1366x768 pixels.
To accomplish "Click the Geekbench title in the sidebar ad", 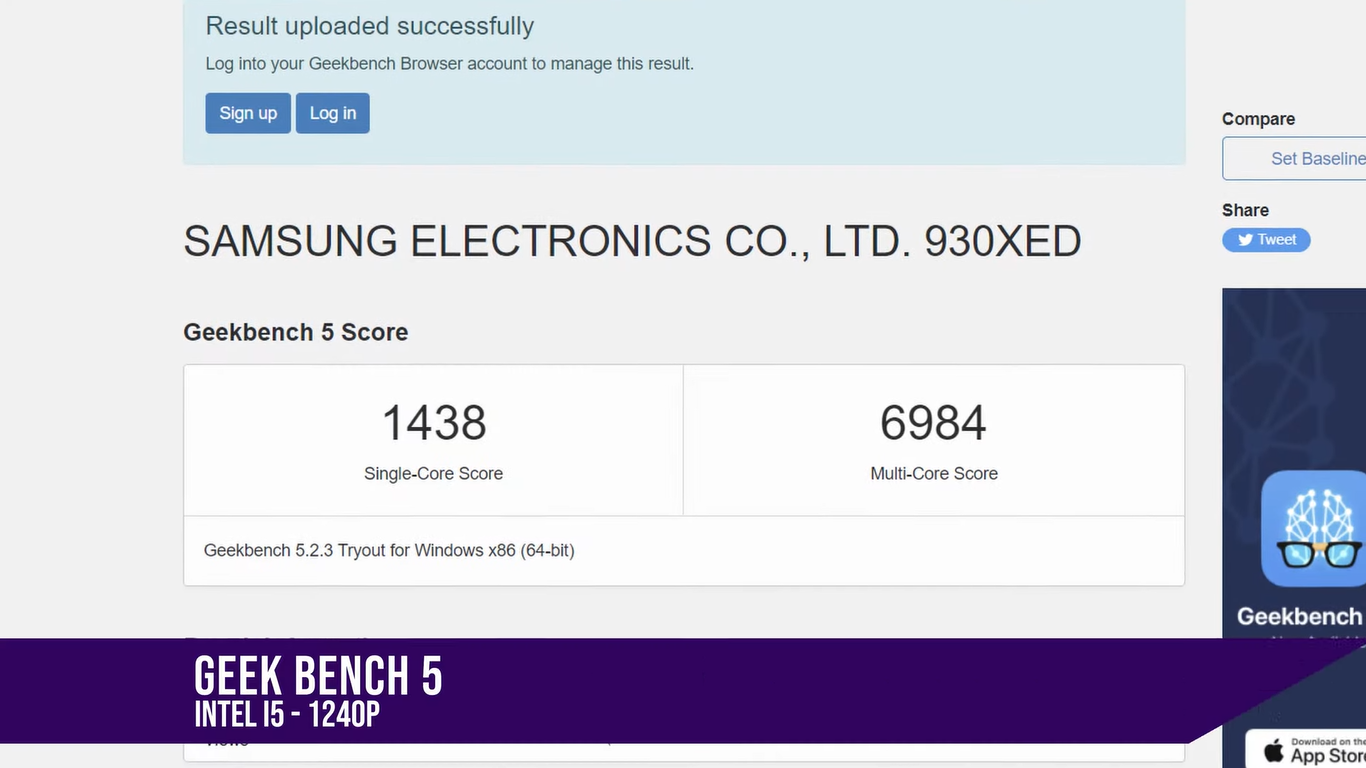I will (1300, 616).
